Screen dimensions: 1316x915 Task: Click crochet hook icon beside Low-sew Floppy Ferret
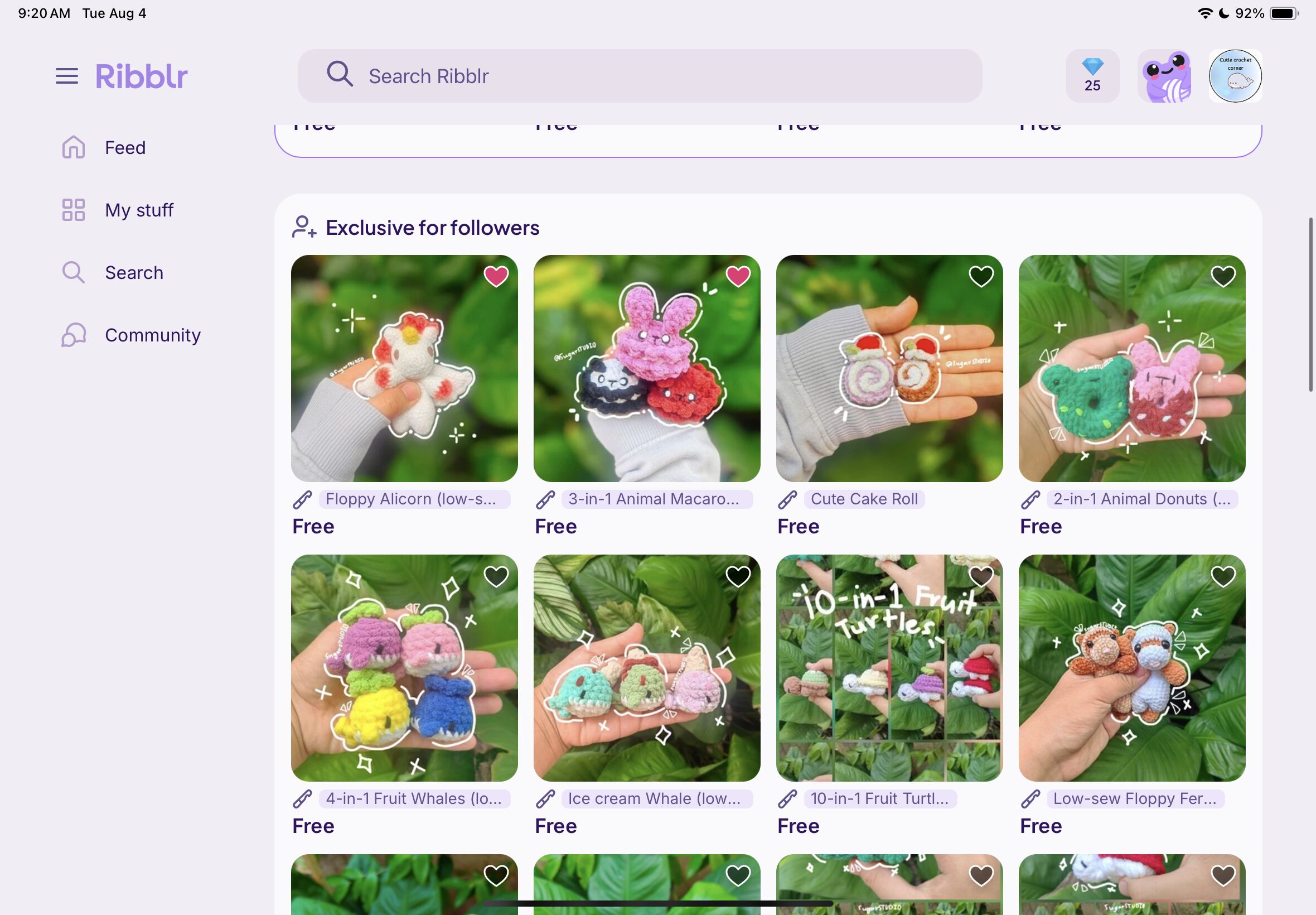click(1030, 799)
